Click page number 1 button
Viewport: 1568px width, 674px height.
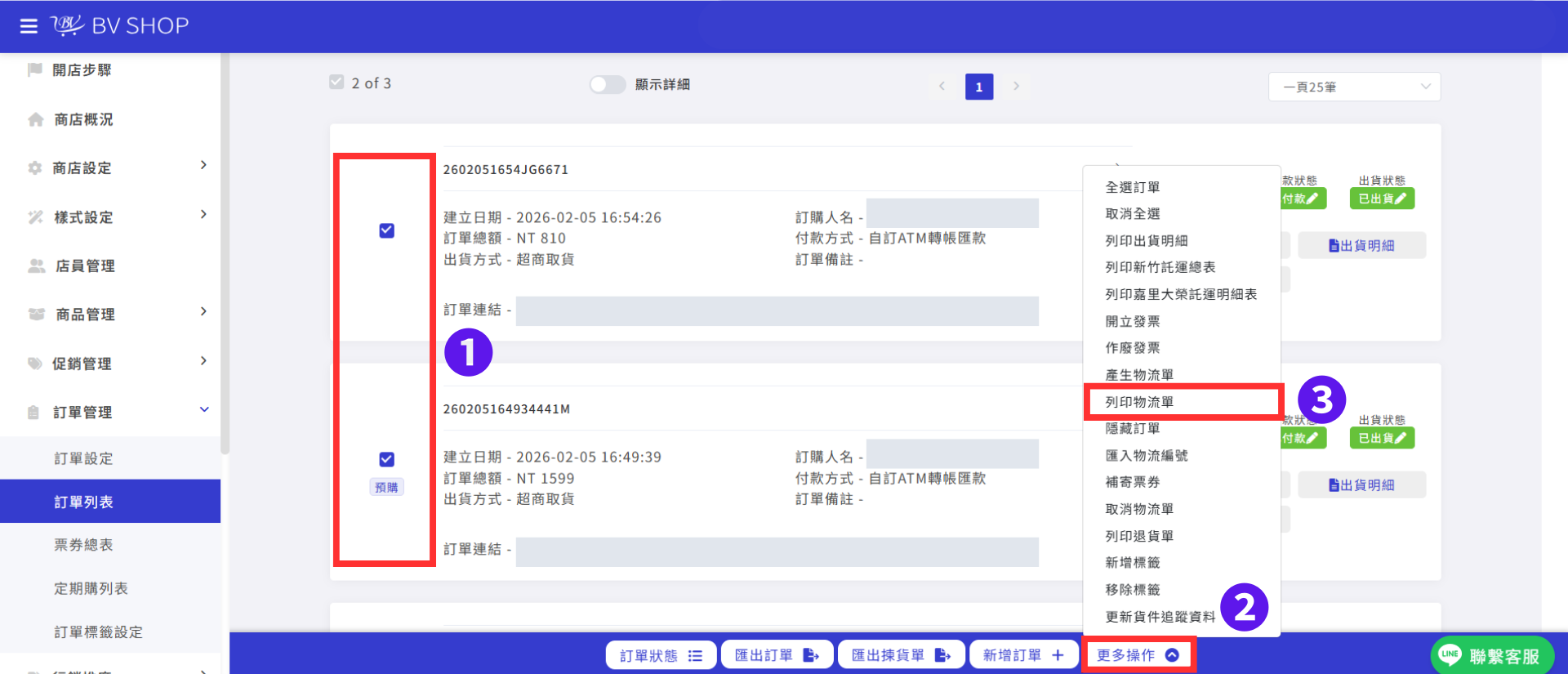click(979, 87)
